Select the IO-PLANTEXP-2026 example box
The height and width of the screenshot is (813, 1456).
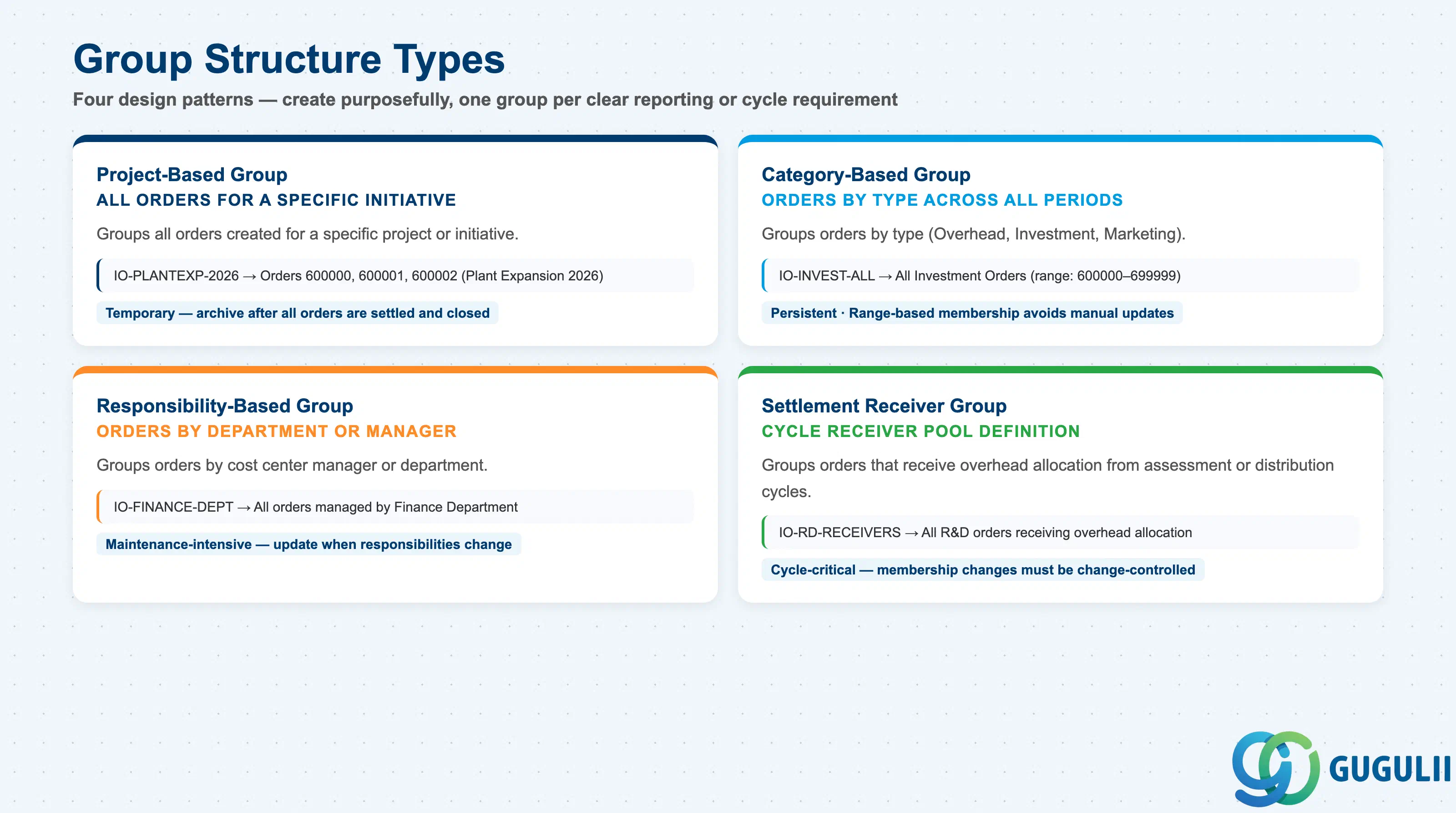pyautogui.click(x=395, y=275)
